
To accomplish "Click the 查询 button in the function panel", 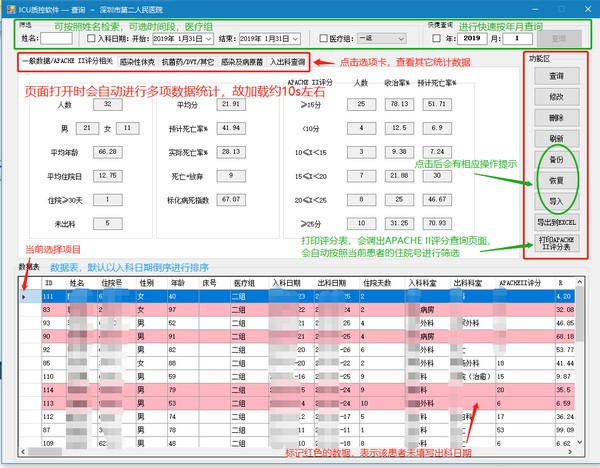I will [555, 76].
